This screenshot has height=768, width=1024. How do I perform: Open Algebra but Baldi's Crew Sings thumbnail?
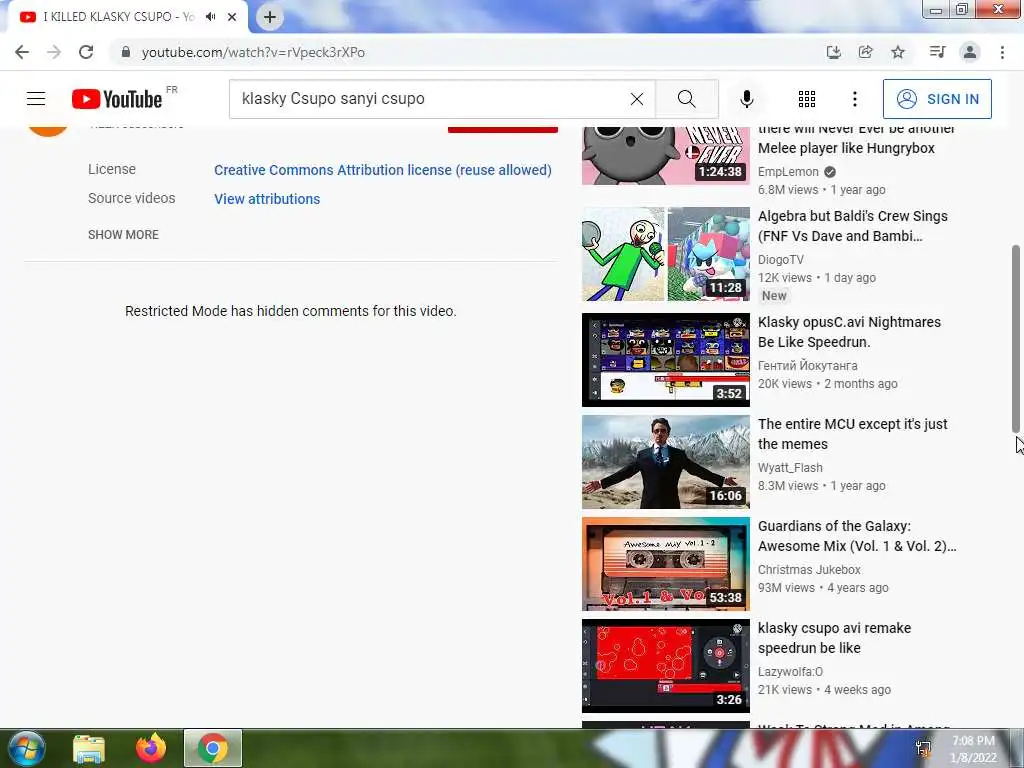[x=665, y=254]
